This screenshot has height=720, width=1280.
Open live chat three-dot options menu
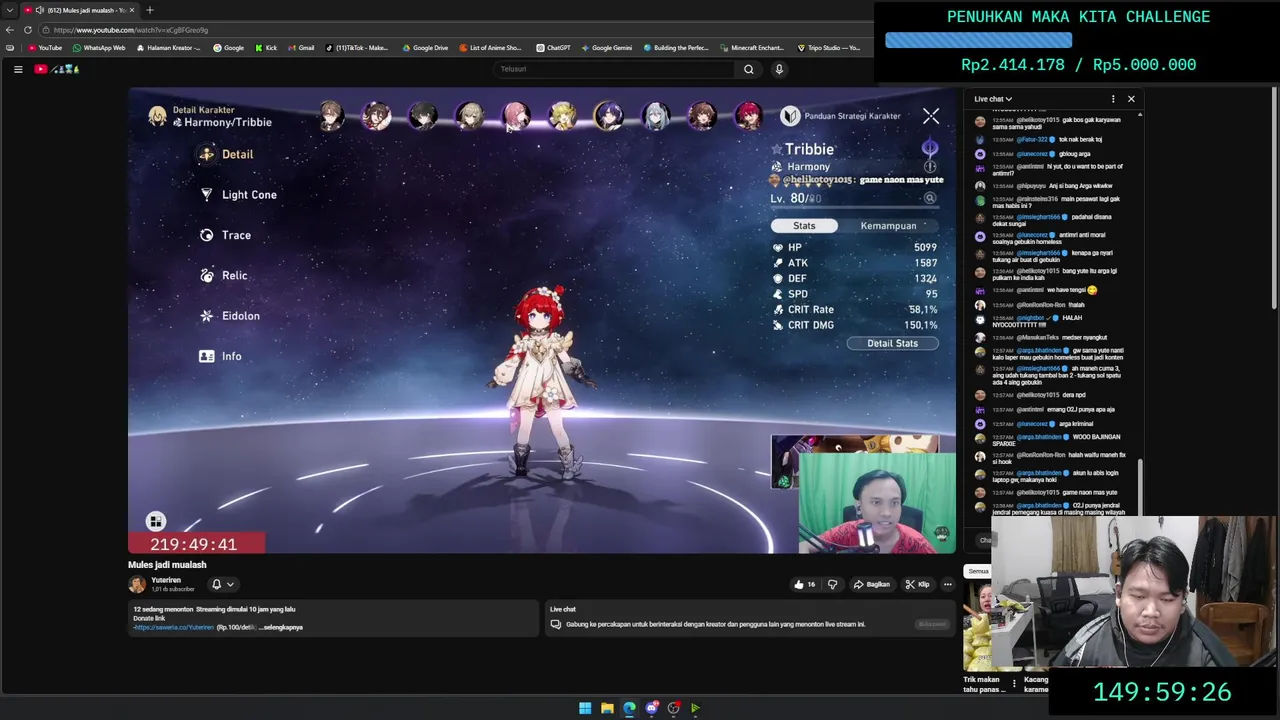click(x=1113, y=99)
